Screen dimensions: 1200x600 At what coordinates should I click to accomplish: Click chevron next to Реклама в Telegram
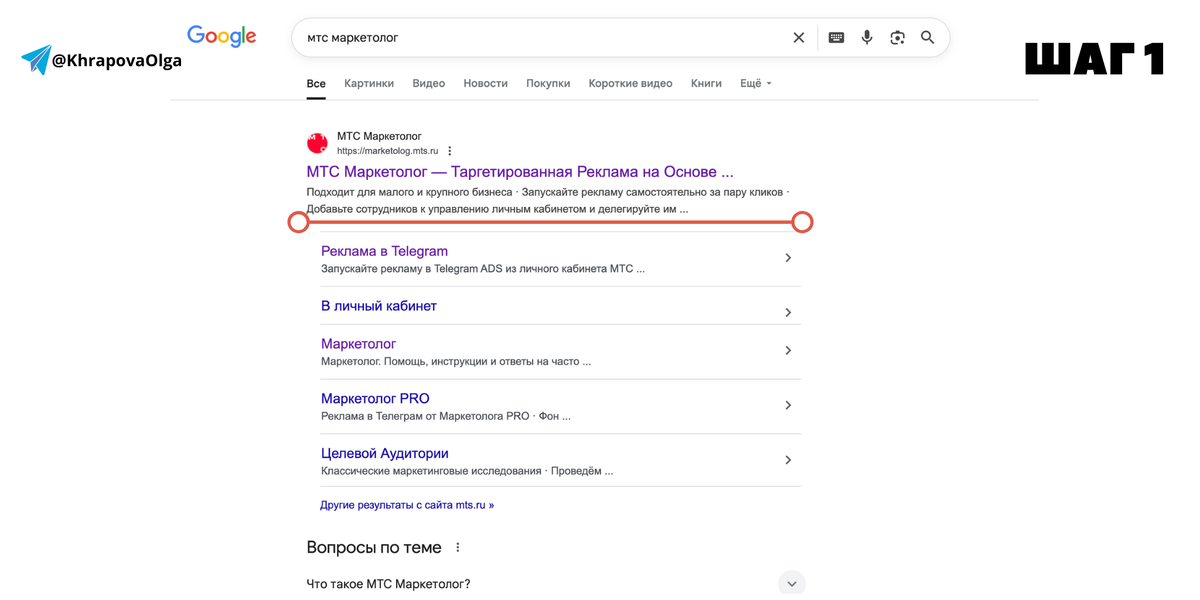pos(788,258)
